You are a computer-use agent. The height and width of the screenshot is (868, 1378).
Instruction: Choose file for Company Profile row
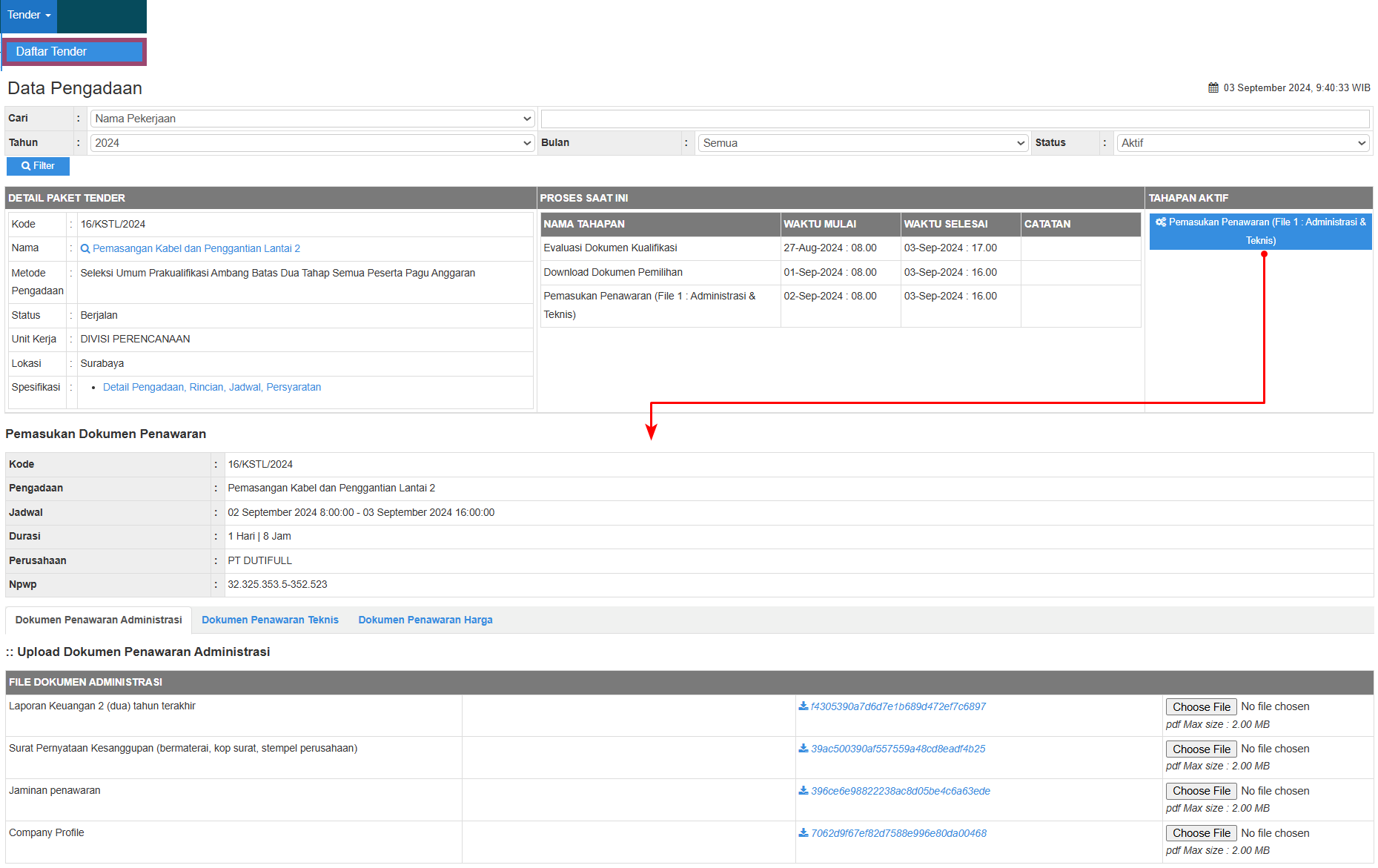[x=1201, y=834]
